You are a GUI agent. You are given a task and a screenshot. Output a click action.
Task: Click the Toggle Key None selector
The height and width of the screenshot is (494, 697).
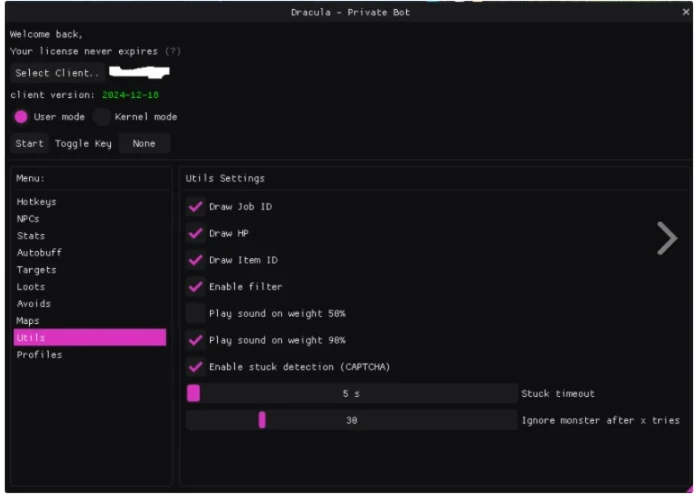(x=144, y=144)
